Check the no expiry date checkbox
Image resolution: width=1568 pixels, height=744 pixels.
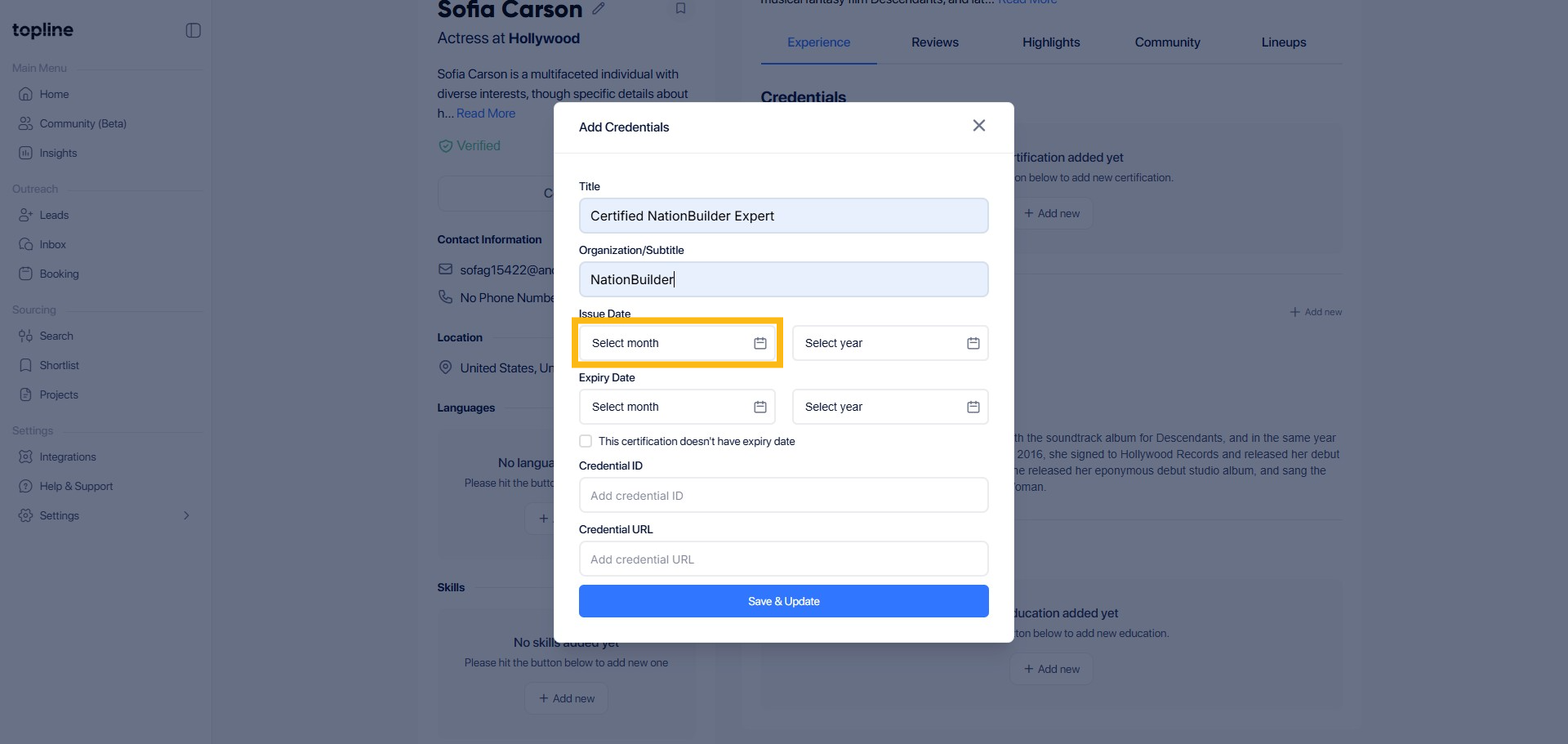click(x=586, y=441)
